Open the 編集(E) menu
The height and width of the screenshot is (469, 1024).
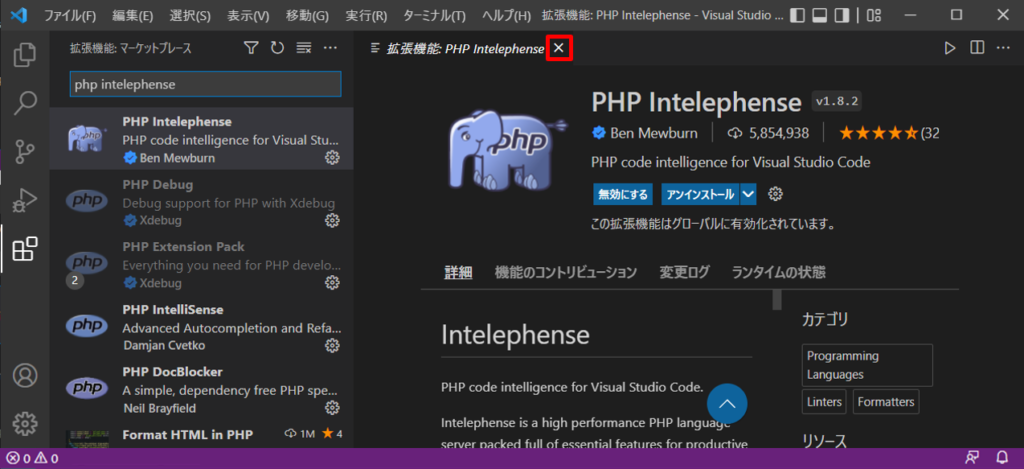coord(133,15)
